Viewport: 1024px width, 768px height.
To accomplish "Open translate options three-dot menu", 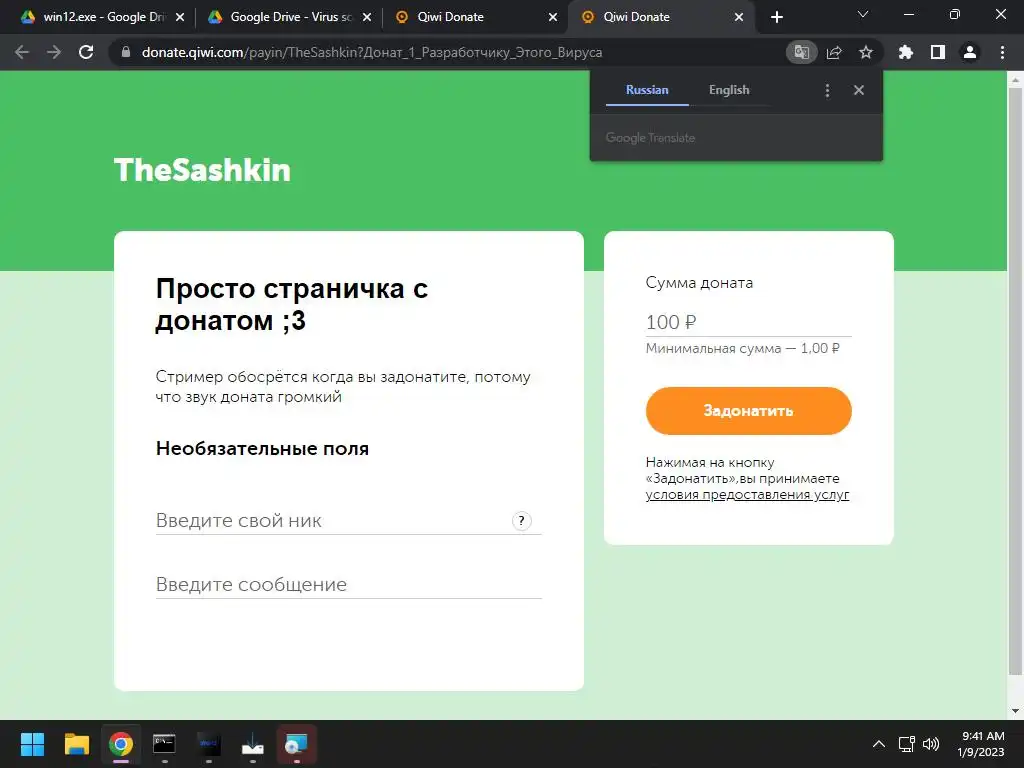I will (827, 90).
